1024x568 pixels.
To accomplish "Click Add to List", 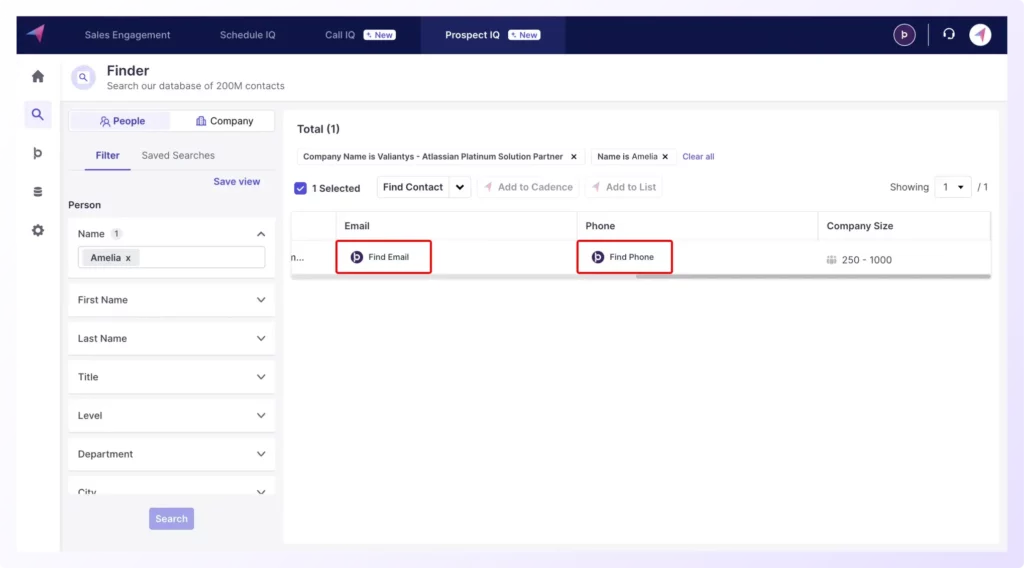I will (x=624, y=187).
